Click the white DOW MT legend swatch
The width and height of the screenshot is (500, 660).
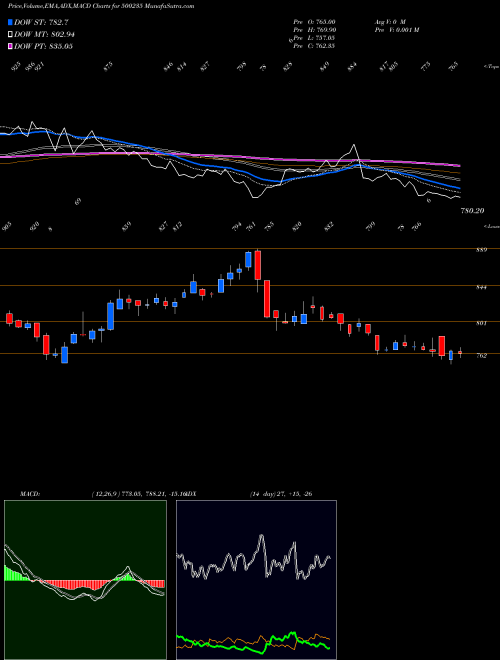click(10, 35)
